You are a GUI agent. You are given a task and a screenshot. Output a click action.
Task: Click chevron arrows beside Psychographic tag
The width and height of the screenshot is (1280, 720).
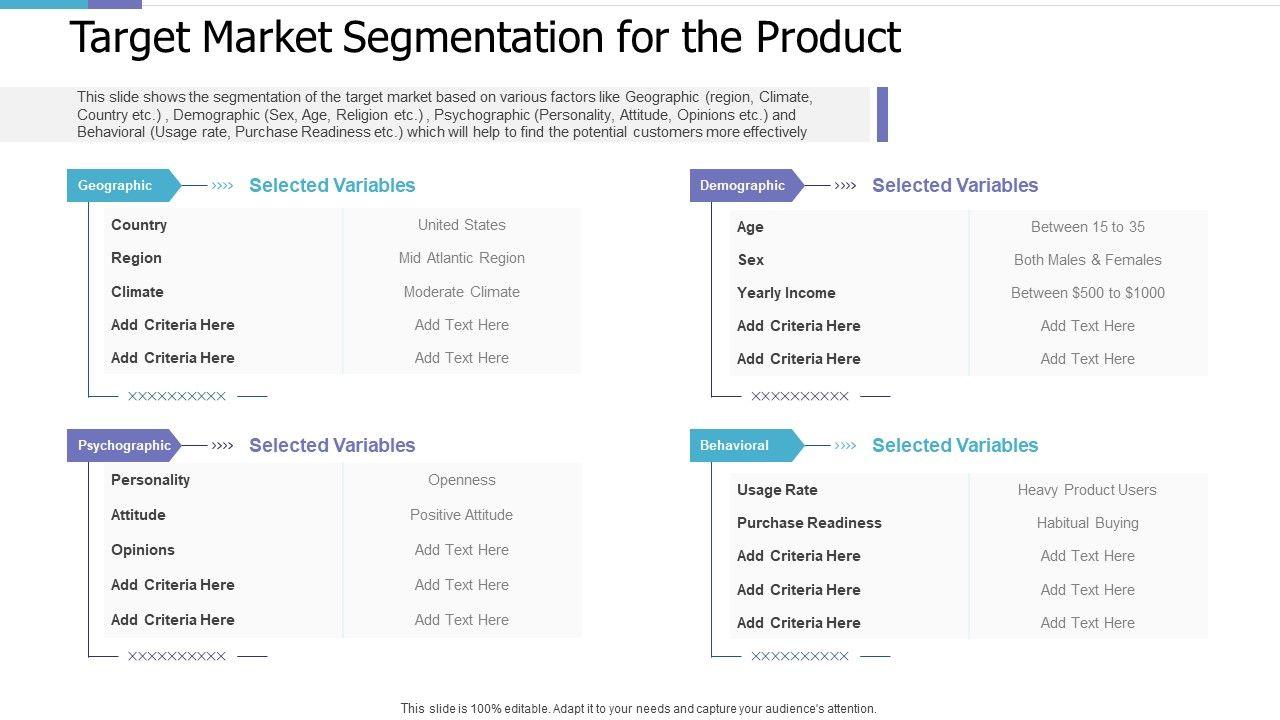[x=223, y=446]
